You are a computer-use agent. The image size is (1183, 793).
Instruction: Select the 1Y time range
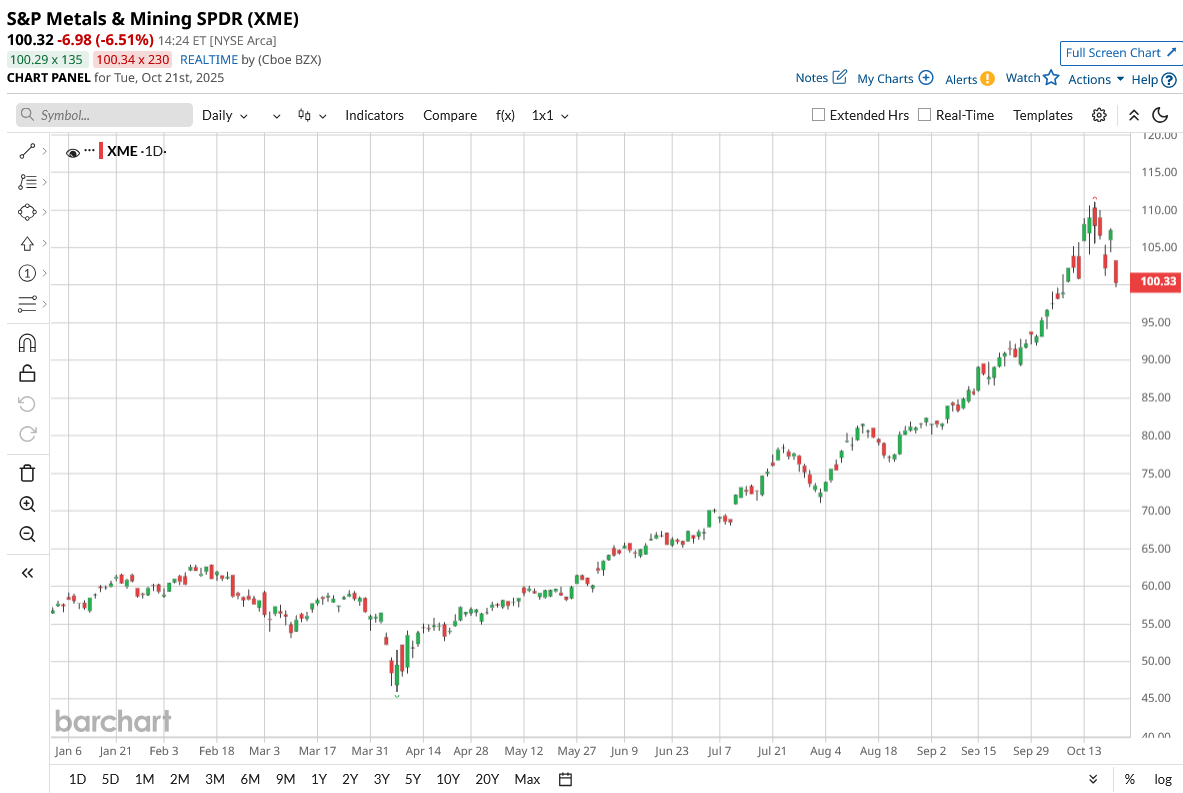pyautogui.click(x=319, y=779)
